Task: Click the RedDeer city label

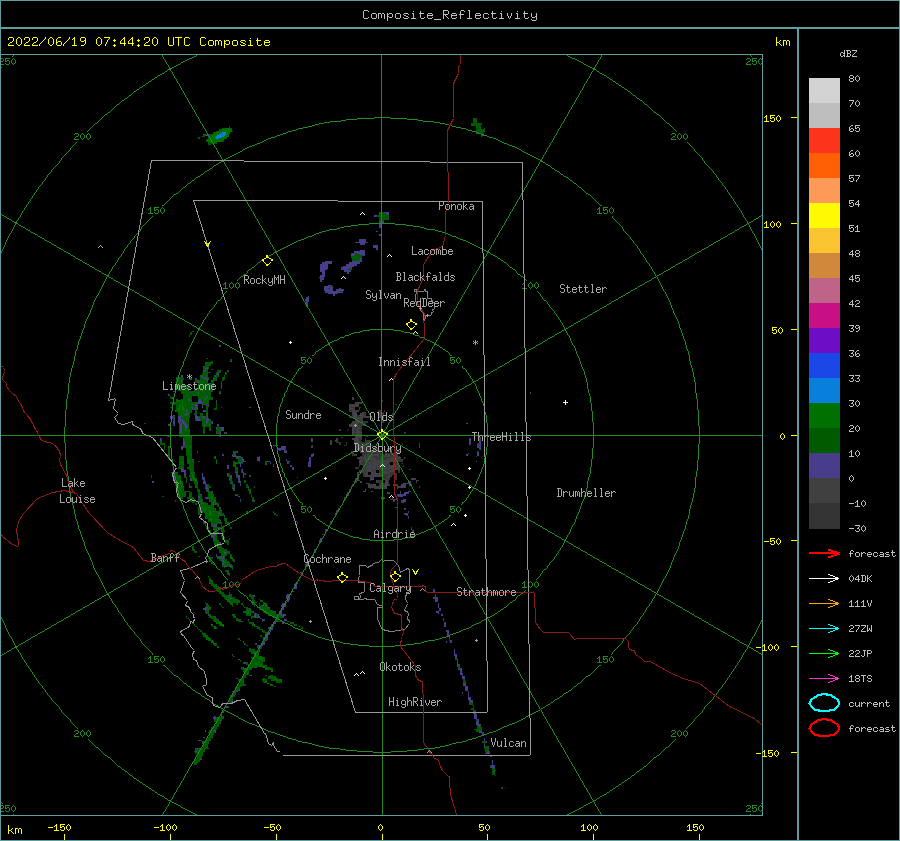Action: [424, 303]
